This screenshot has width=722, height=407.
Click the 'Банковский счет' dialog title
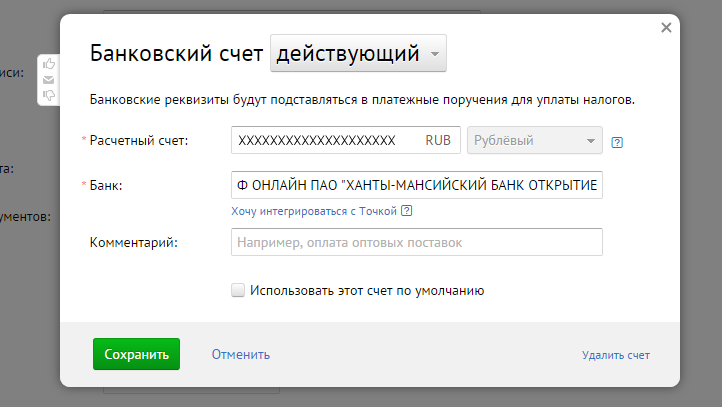click(x=176, y=54)
